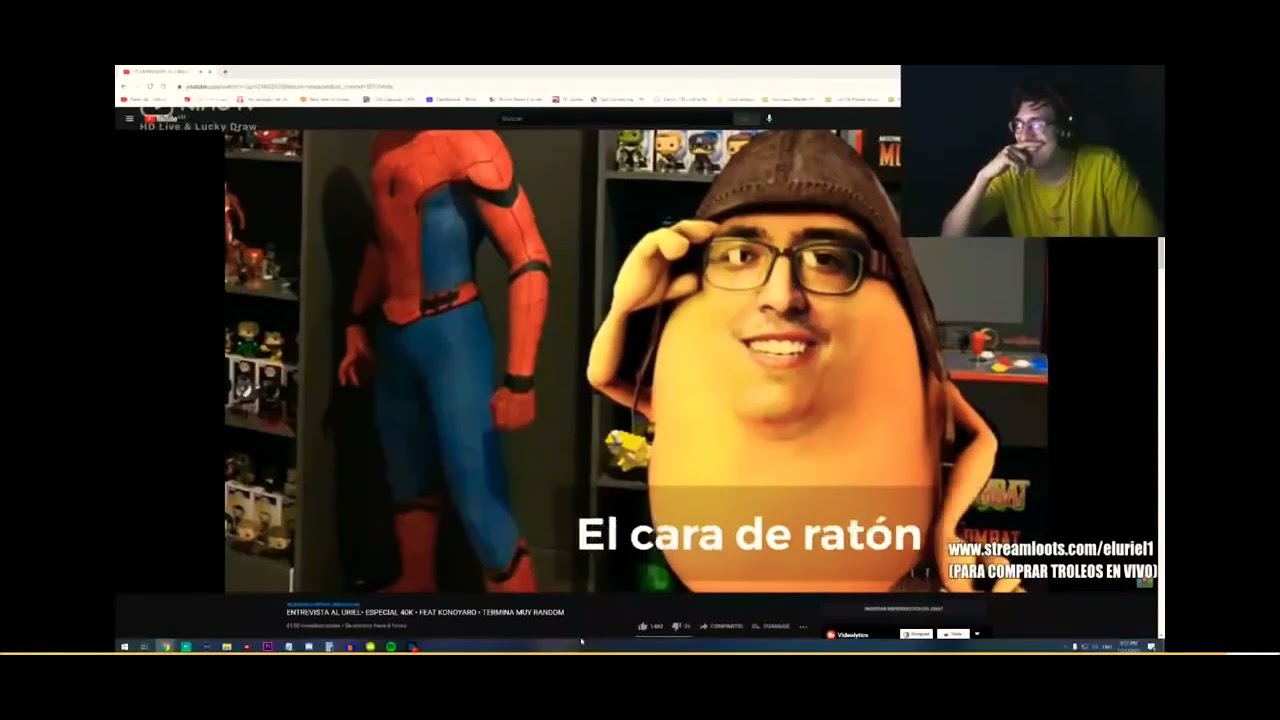Click the chat replay banner above Videolytics

(904, 608)
